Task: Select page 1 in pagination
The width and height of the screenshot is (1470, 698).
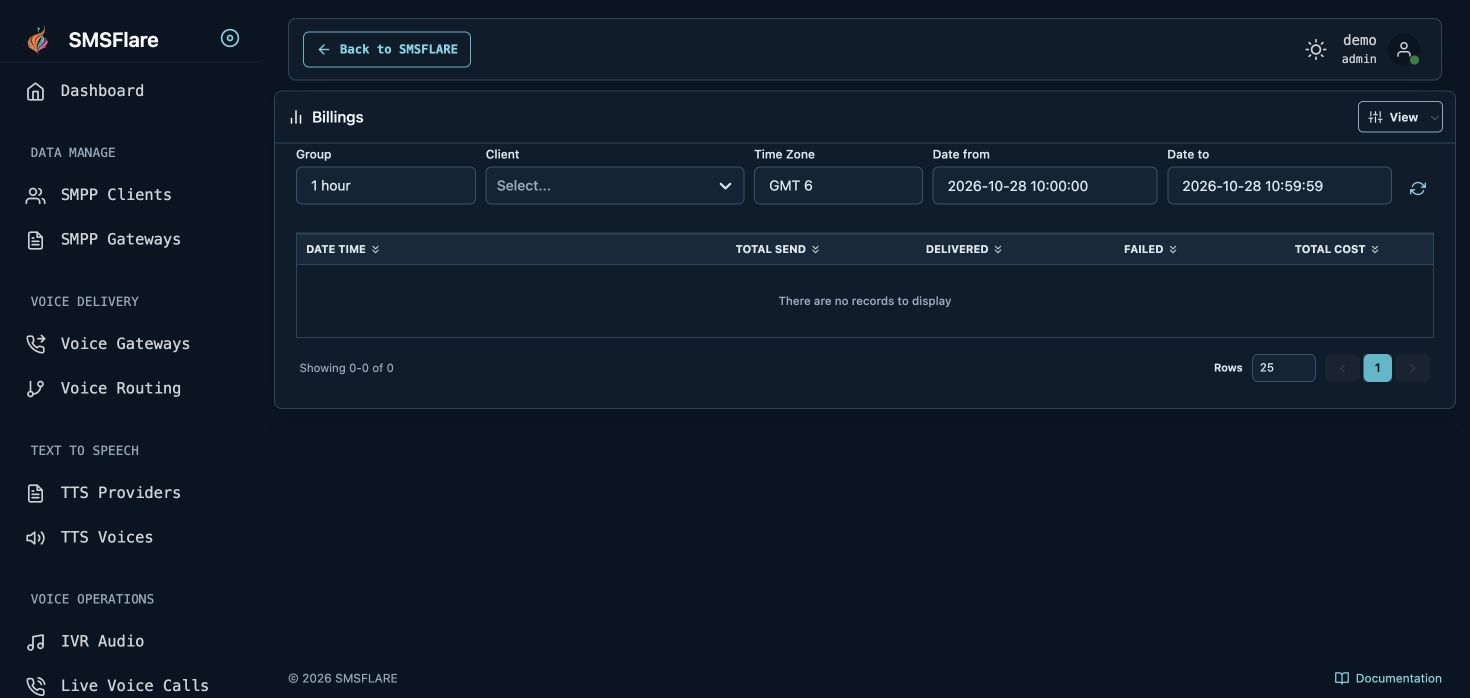Action: pyautogui.click(x=1377, y=368)
